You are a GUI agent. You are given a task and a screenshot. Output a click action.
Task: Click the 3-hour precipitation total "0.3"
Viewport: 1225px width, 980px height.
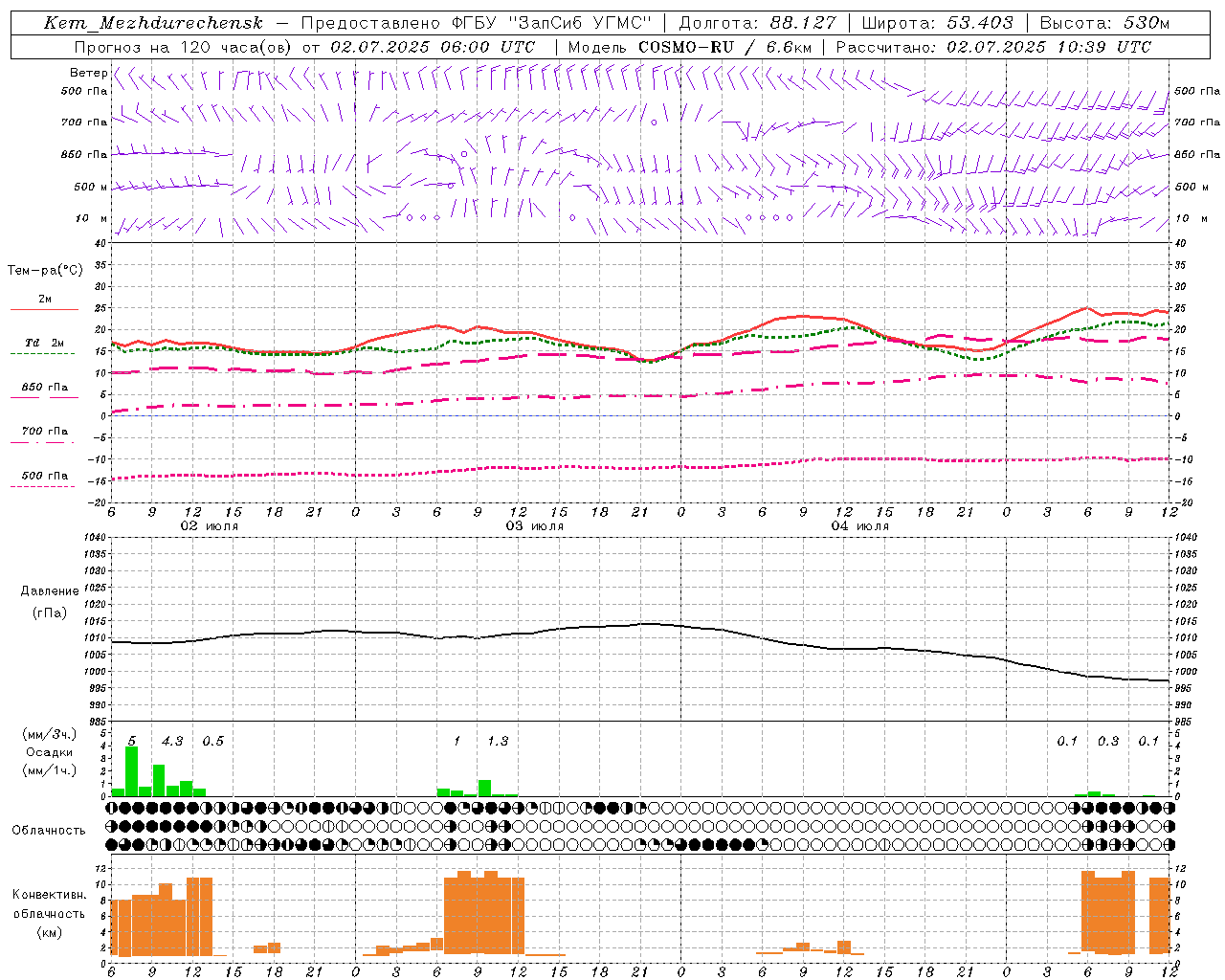[x=1108, y=741]
